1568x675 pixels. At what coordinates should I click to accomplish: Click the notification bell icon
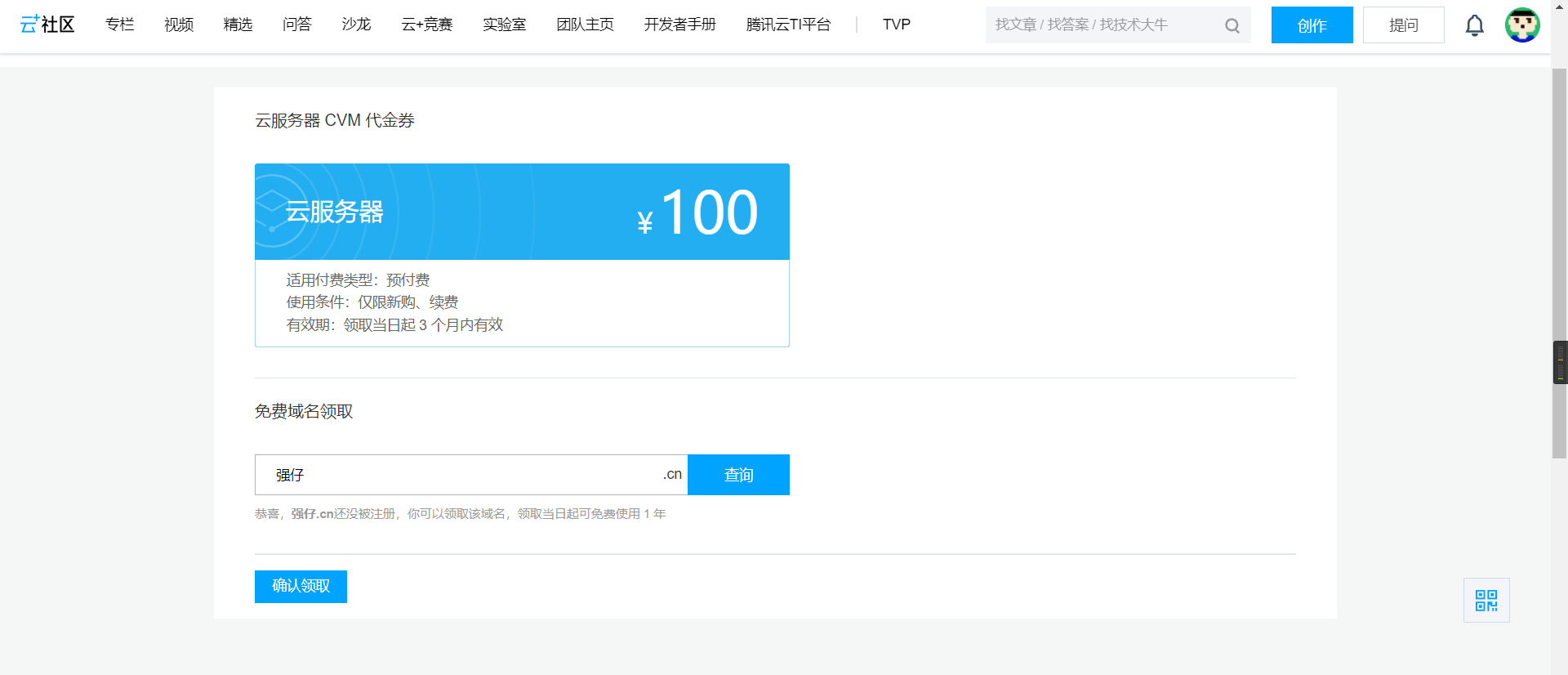1474,25
